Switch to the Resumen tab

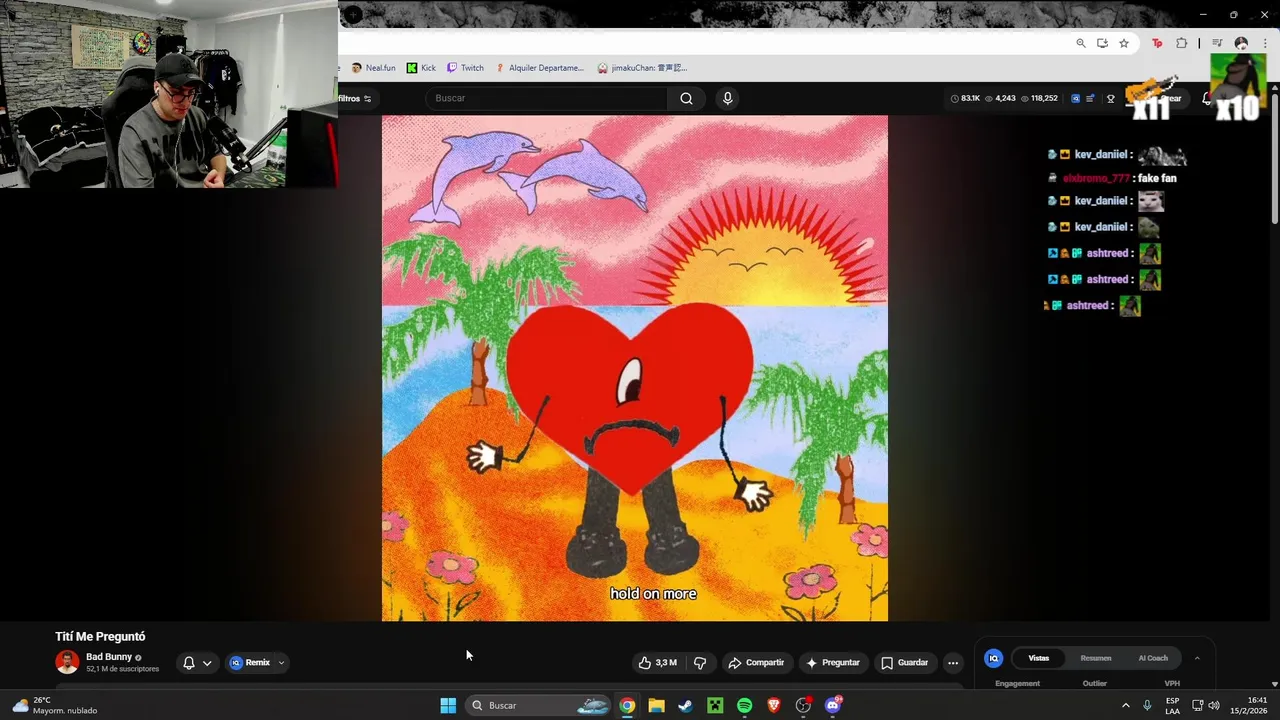coord(1096,658)
